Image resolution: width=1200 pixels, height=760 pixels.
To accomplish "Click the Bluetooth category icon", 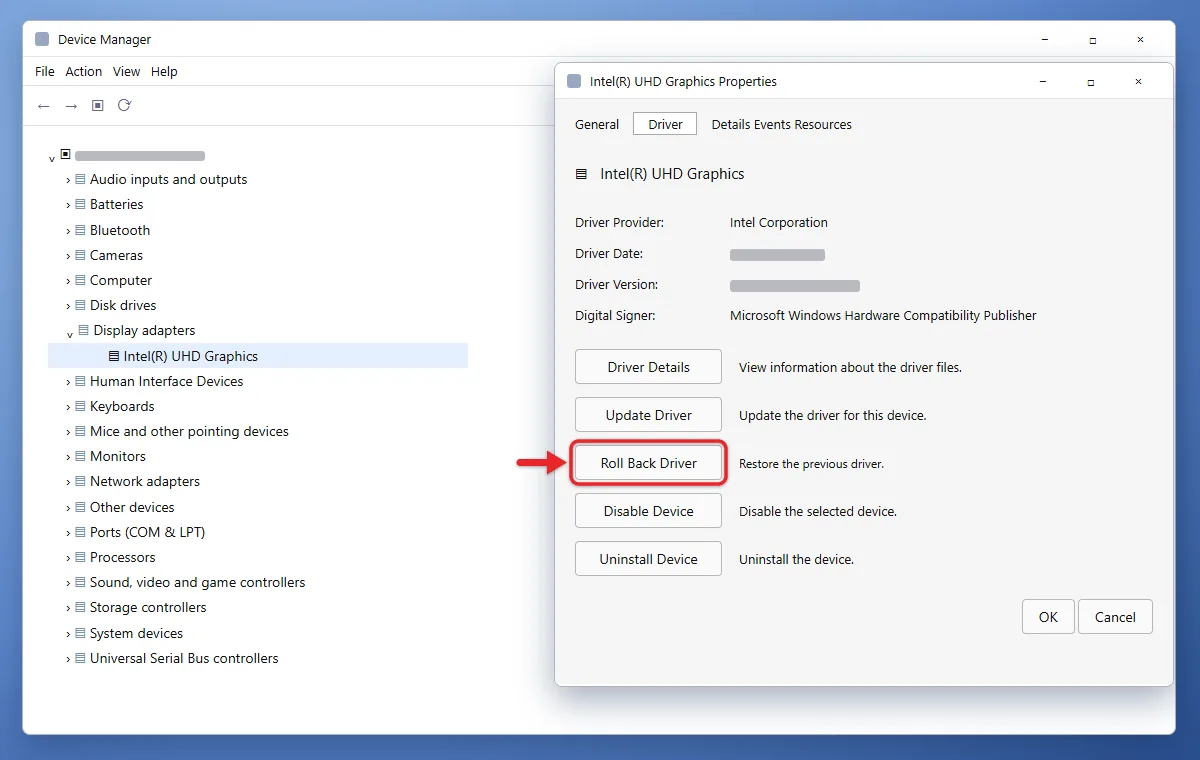I will click(x=80, y=230).
